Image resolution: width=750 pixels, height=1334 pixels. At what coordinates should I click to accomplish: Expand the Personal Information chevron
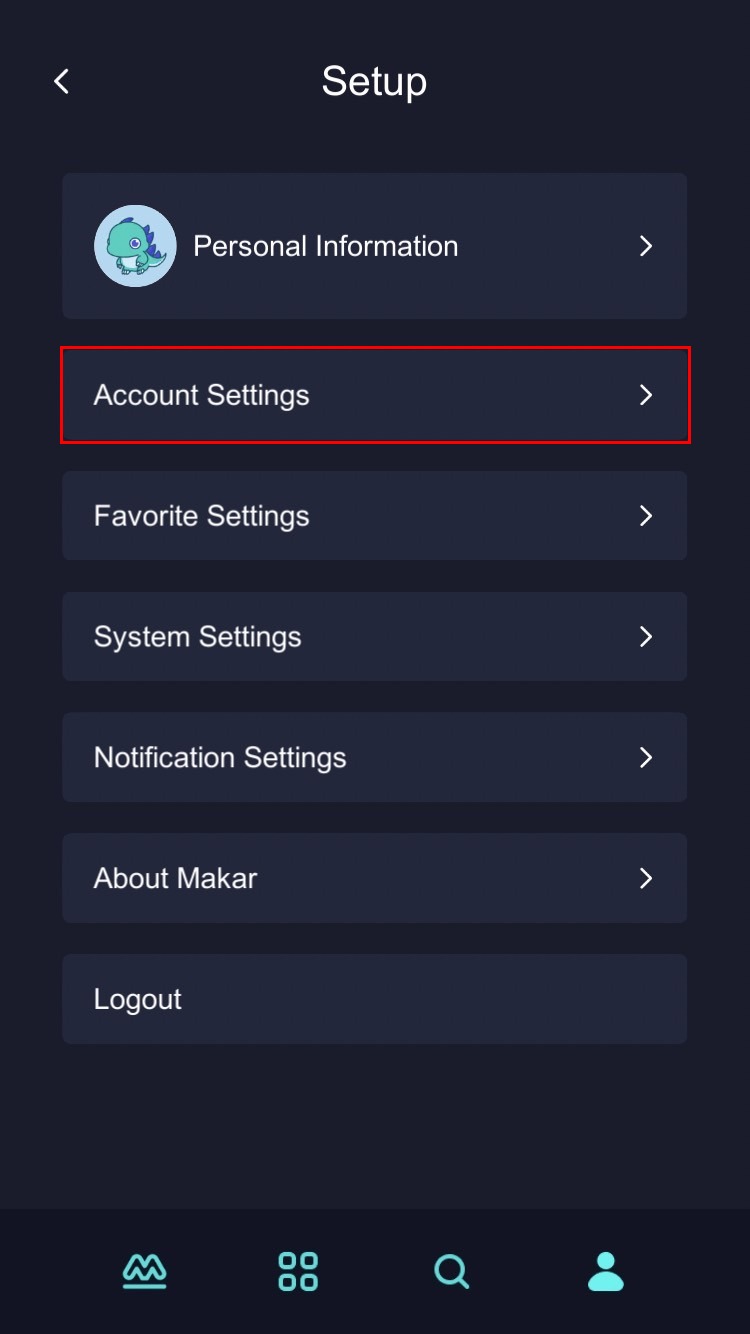click(x=646, y=246)
